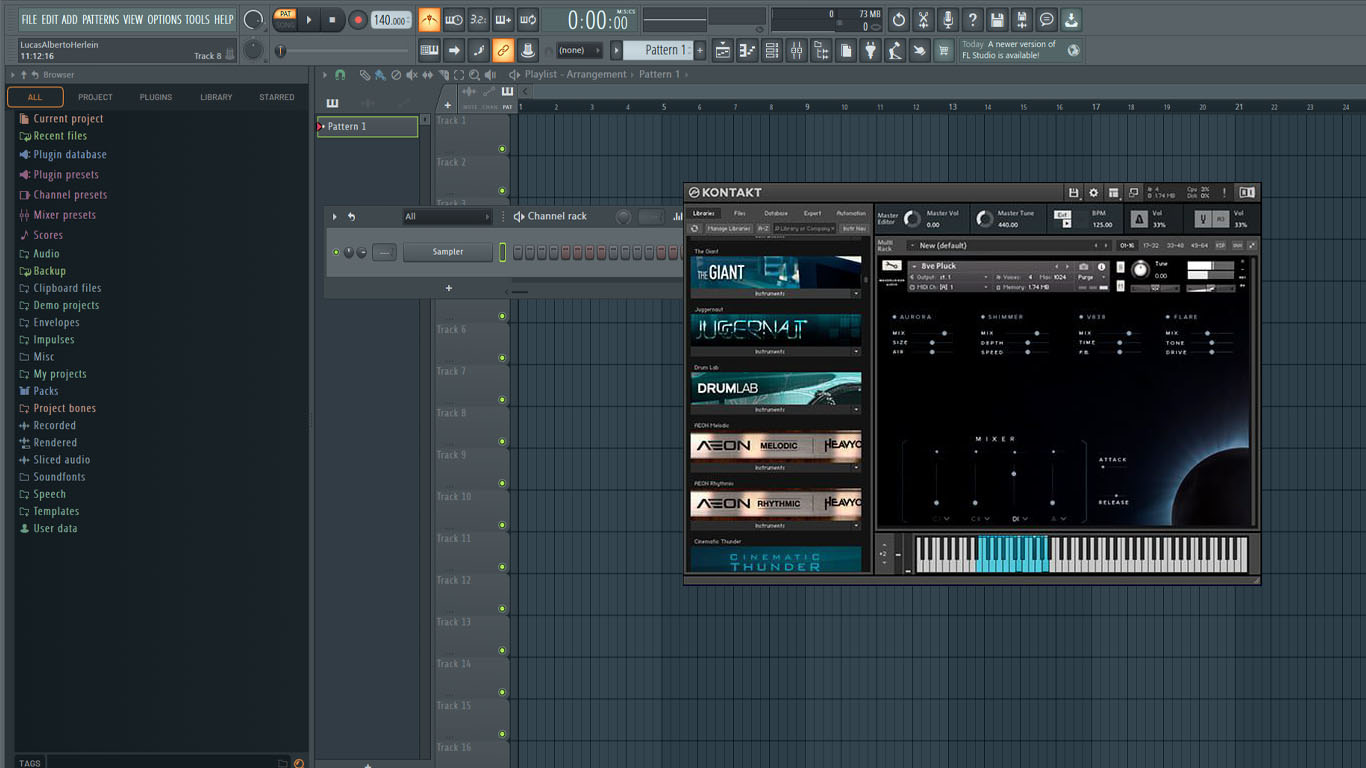The image size is (1366, 768).
Task: Open The Giant Instruments dropdown
Action: coord(776,294)
